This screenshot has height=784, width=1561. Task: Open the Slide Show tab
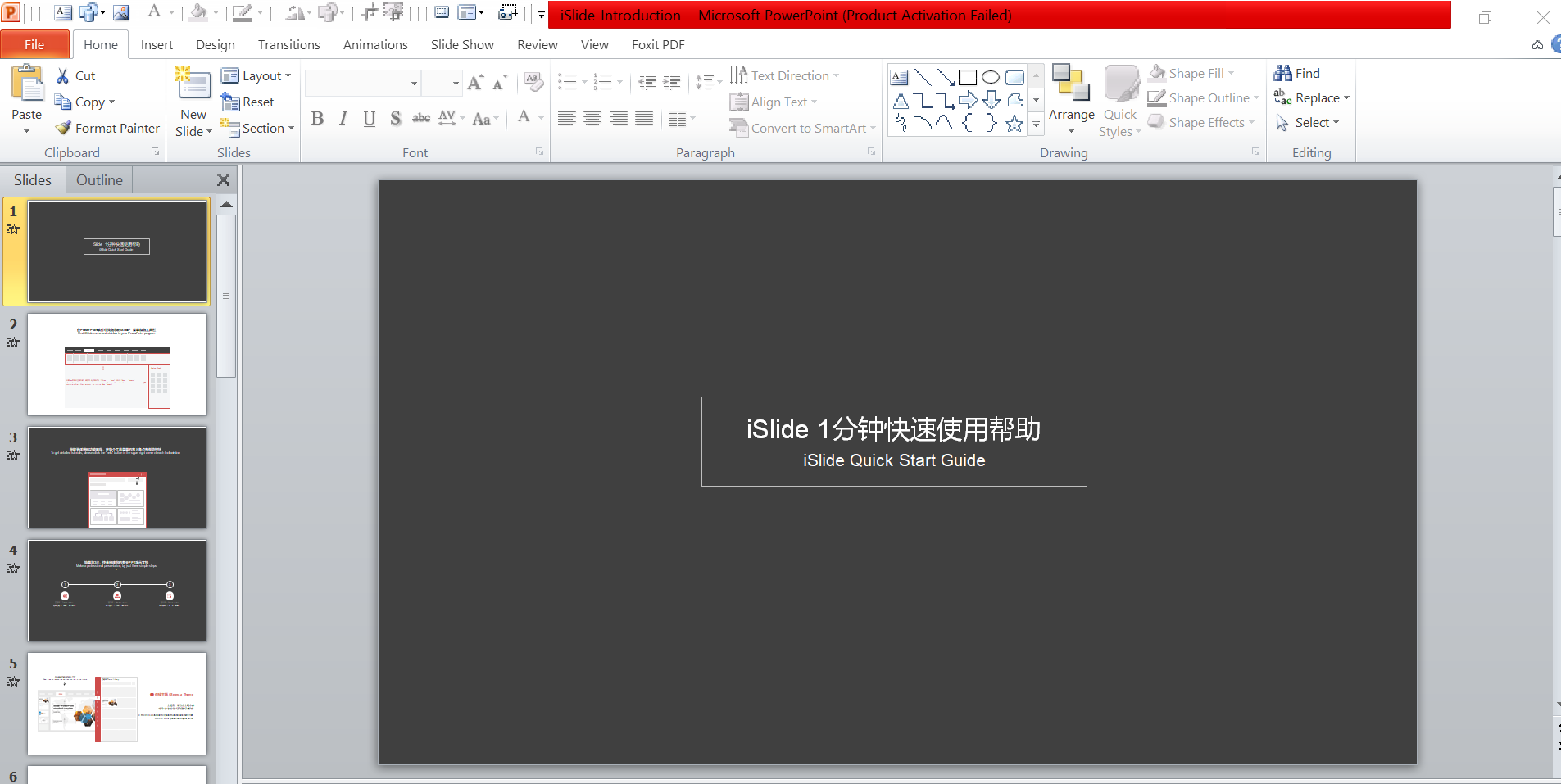462,44
